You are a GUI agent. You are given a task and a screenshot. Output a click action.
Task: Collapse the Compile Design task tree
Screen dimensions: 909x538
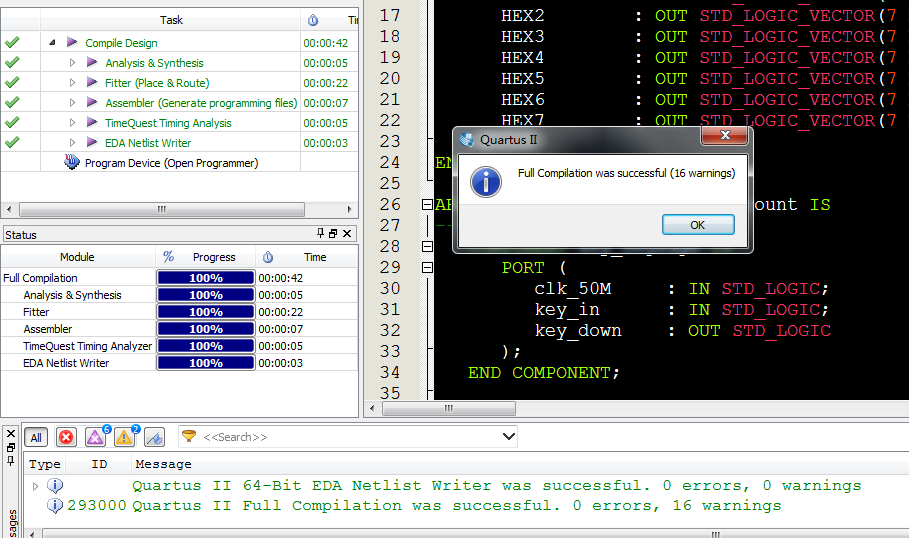[52, 43]
